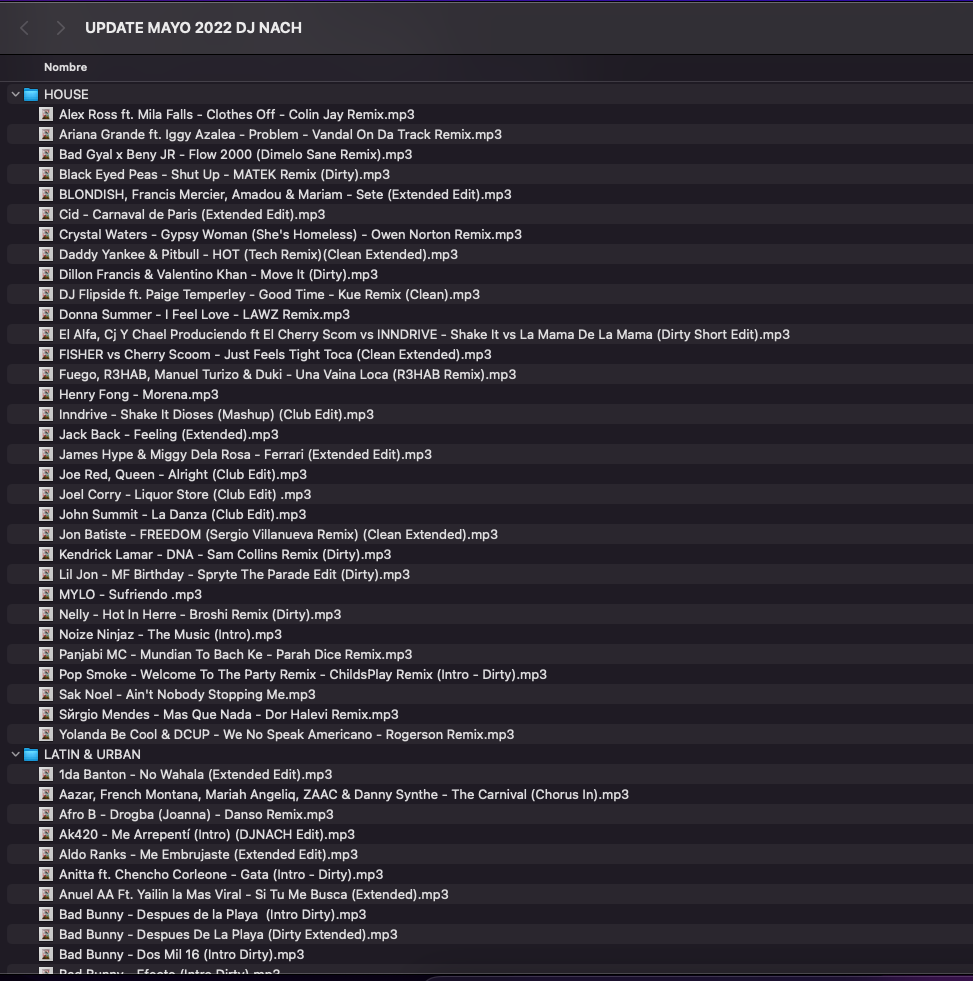The image size is (973, 981).
Task: Select 'Aldo Ranks - Me Embrujaste' file
Action: 208,855
